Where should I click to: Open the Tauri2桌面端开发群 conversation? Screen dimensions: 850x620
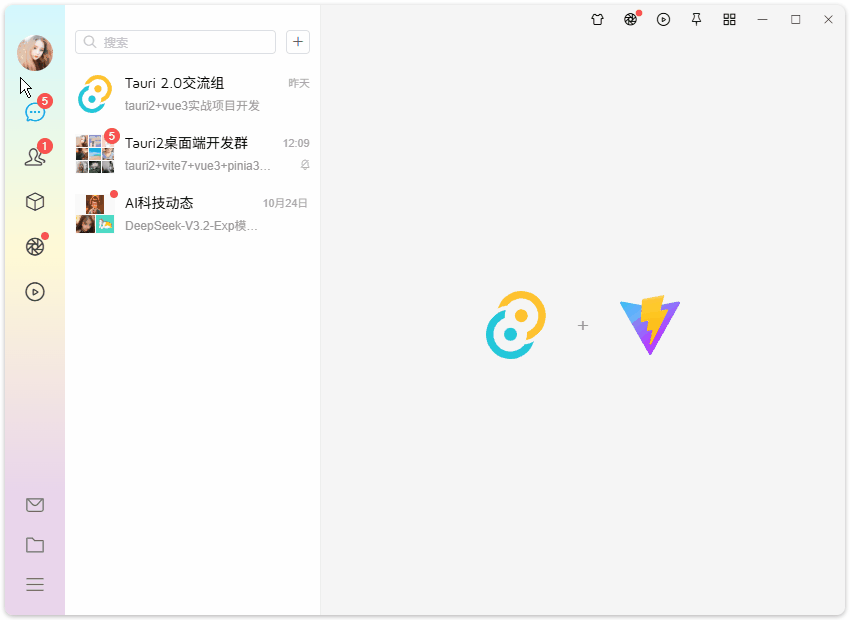pos(192,154)
